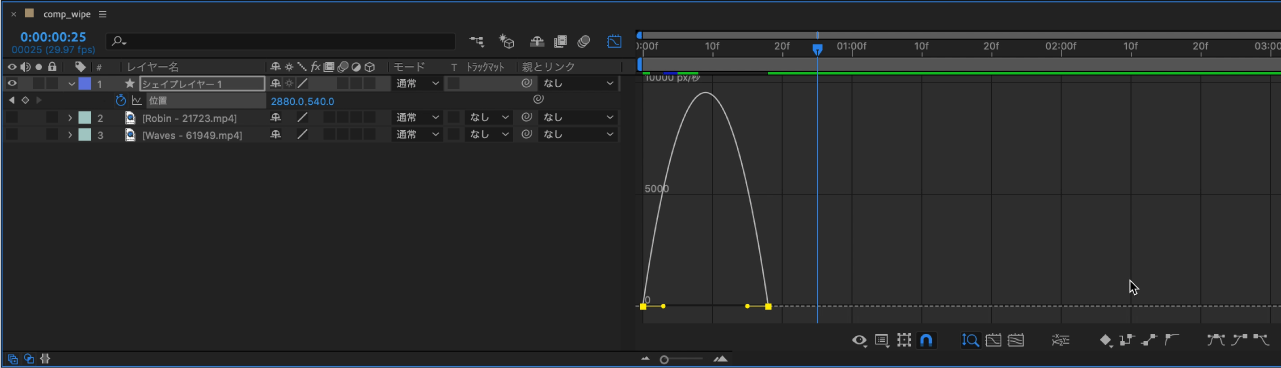1281x368 pixels.
Task: Open blending mode dropdown for Robin layer
Action: point(417,118)
